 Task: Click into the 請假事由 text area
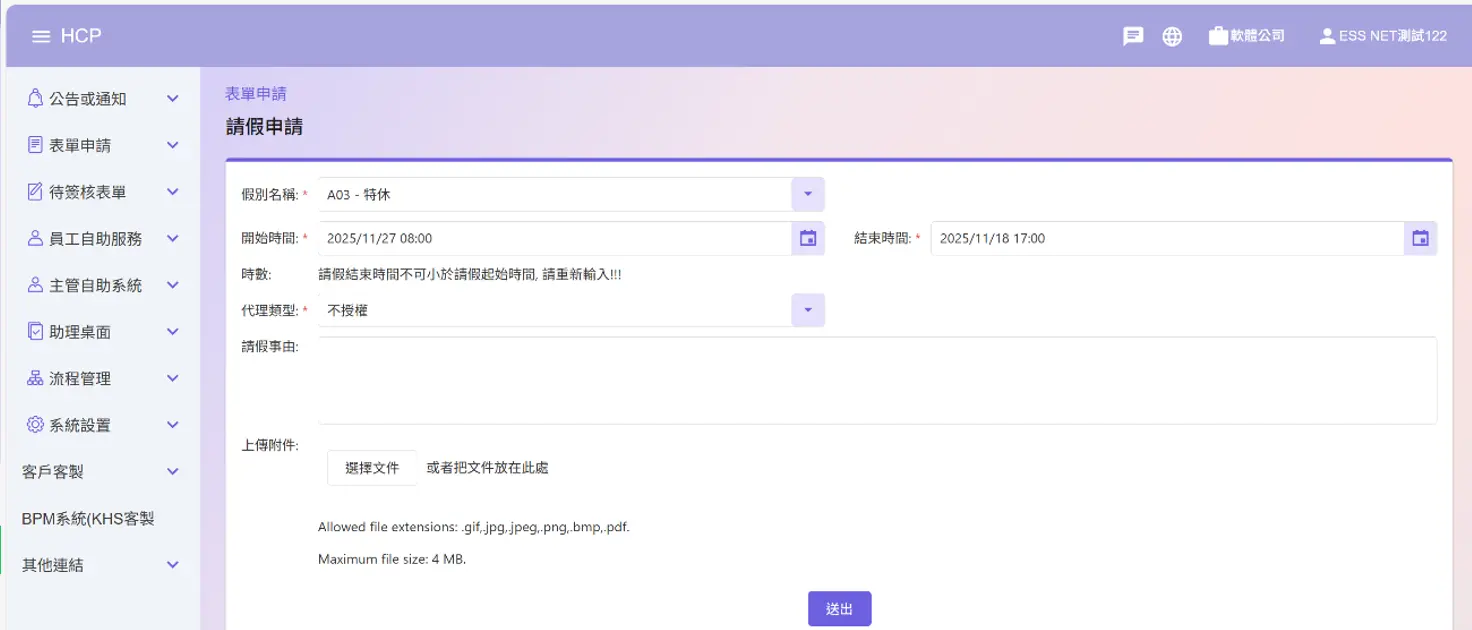coord(876,380)
